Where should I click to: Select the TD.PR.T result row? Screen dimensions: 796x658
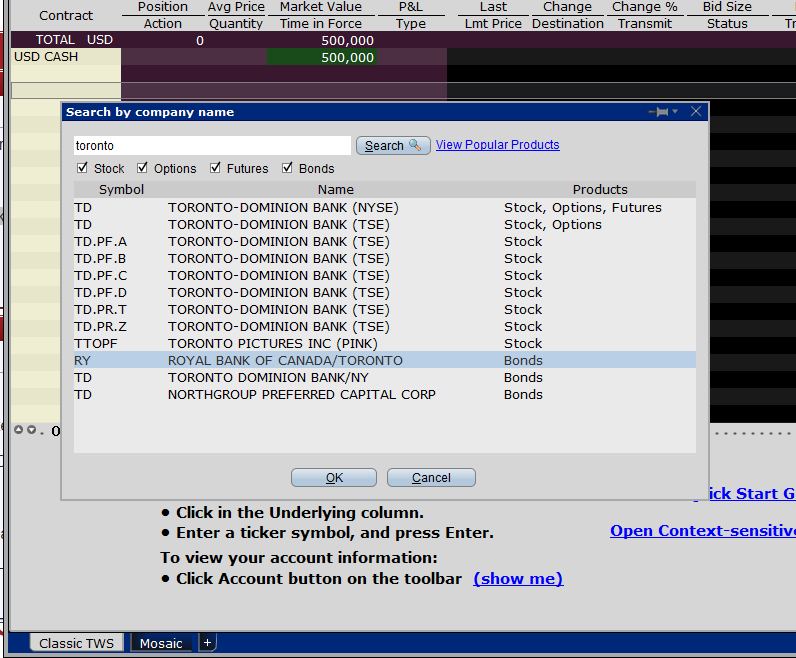tap(385, 310)
